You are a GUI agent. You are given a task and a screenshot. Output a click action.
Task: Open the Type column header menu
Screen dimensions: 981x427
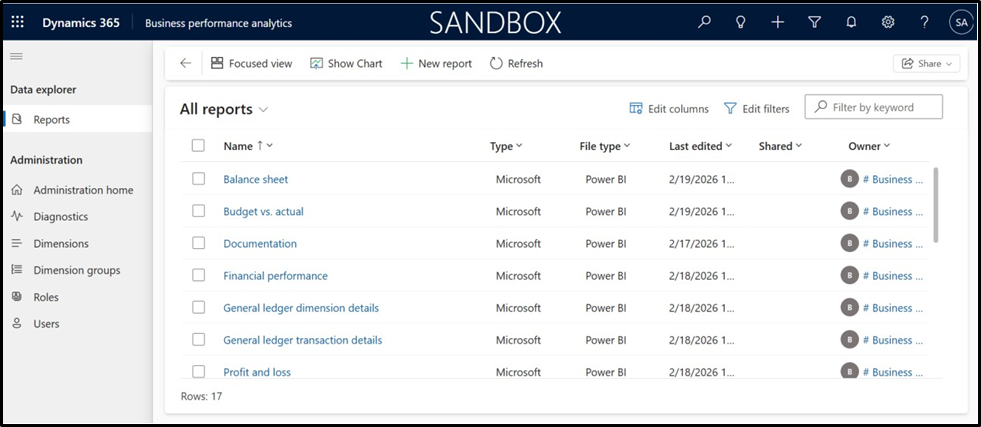[x=506, y=146]
